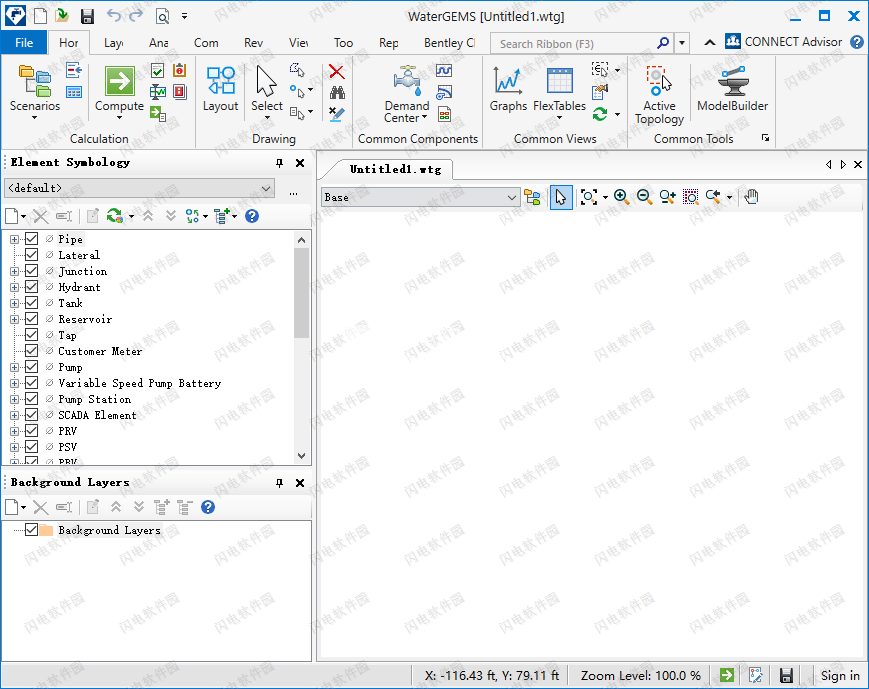Uncheck the Pipe element checkbox
The width and height of the screenshot is (869, 689).
[32, 239]
